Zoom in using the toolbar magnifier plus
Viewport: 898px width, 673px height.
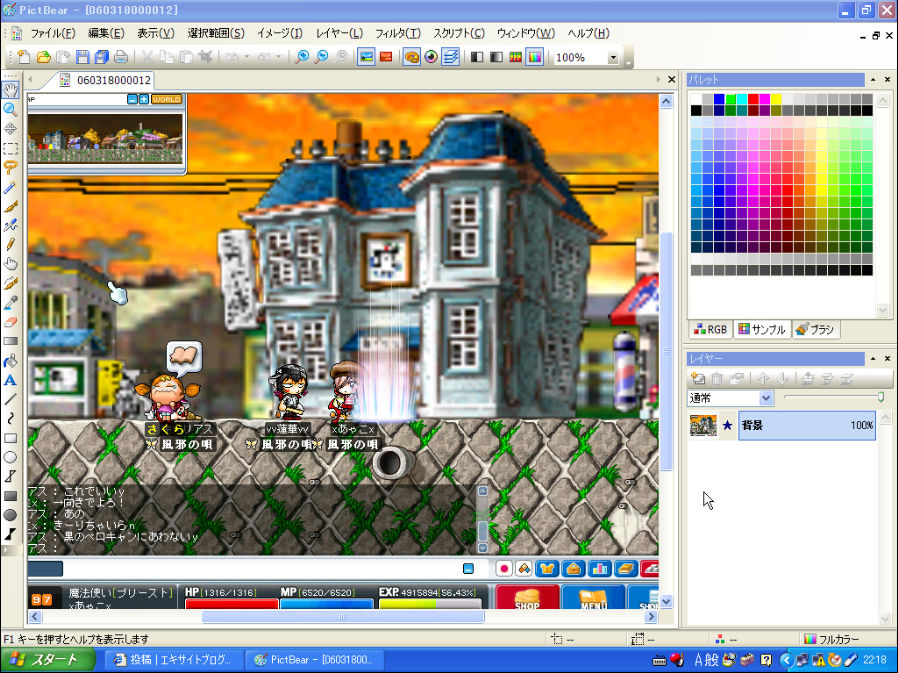(x=302, y=57)
